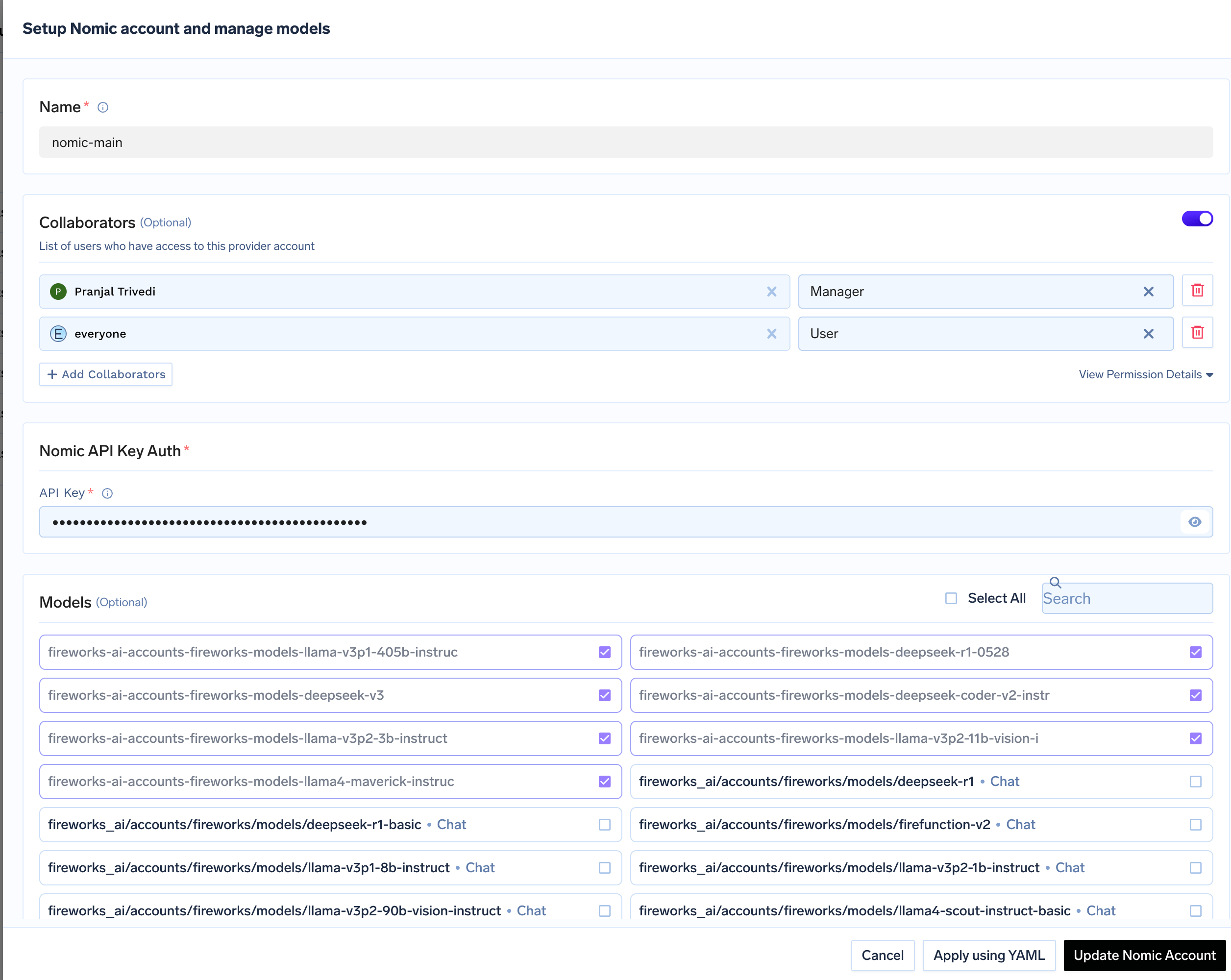Click Add Collaborators button
Viewport: 1231px width, 980px height.
(106, 374)
